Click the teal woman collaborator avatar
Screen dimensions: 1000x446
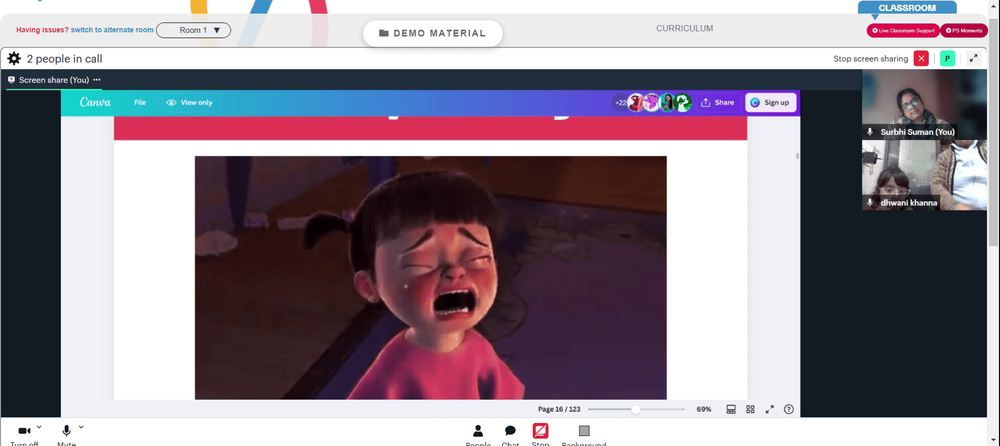(x=667, y=102)
